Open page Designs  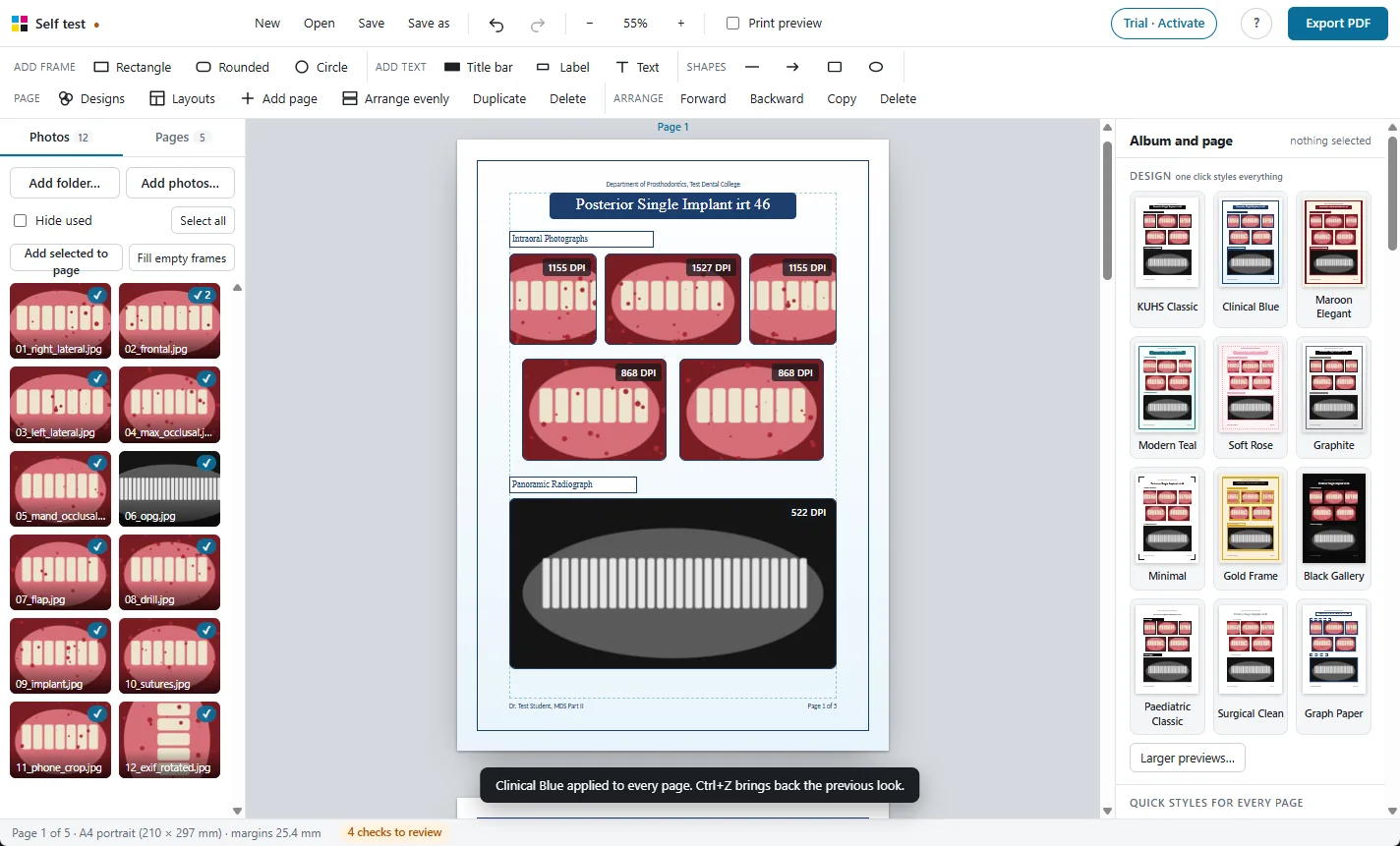tap(91, 98)
